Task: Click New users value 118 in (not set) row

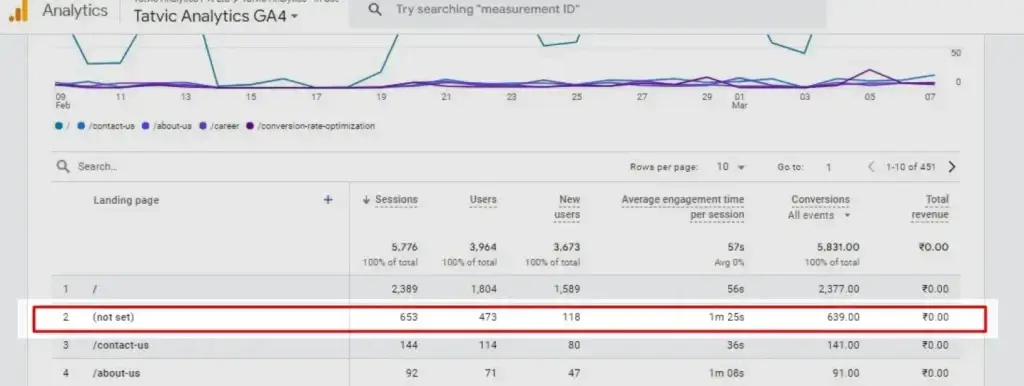Action: tap(571, 317)
